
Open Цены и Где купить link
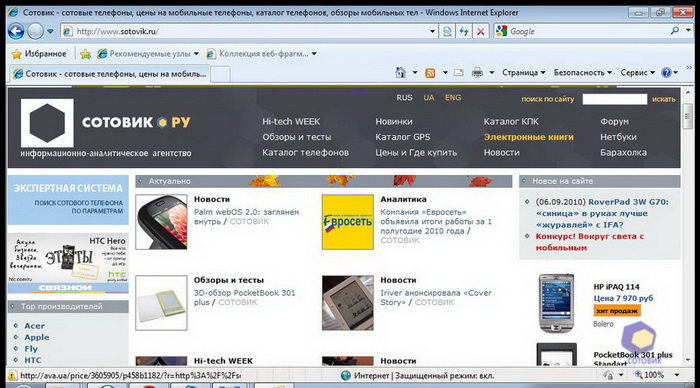coord(416,153)
